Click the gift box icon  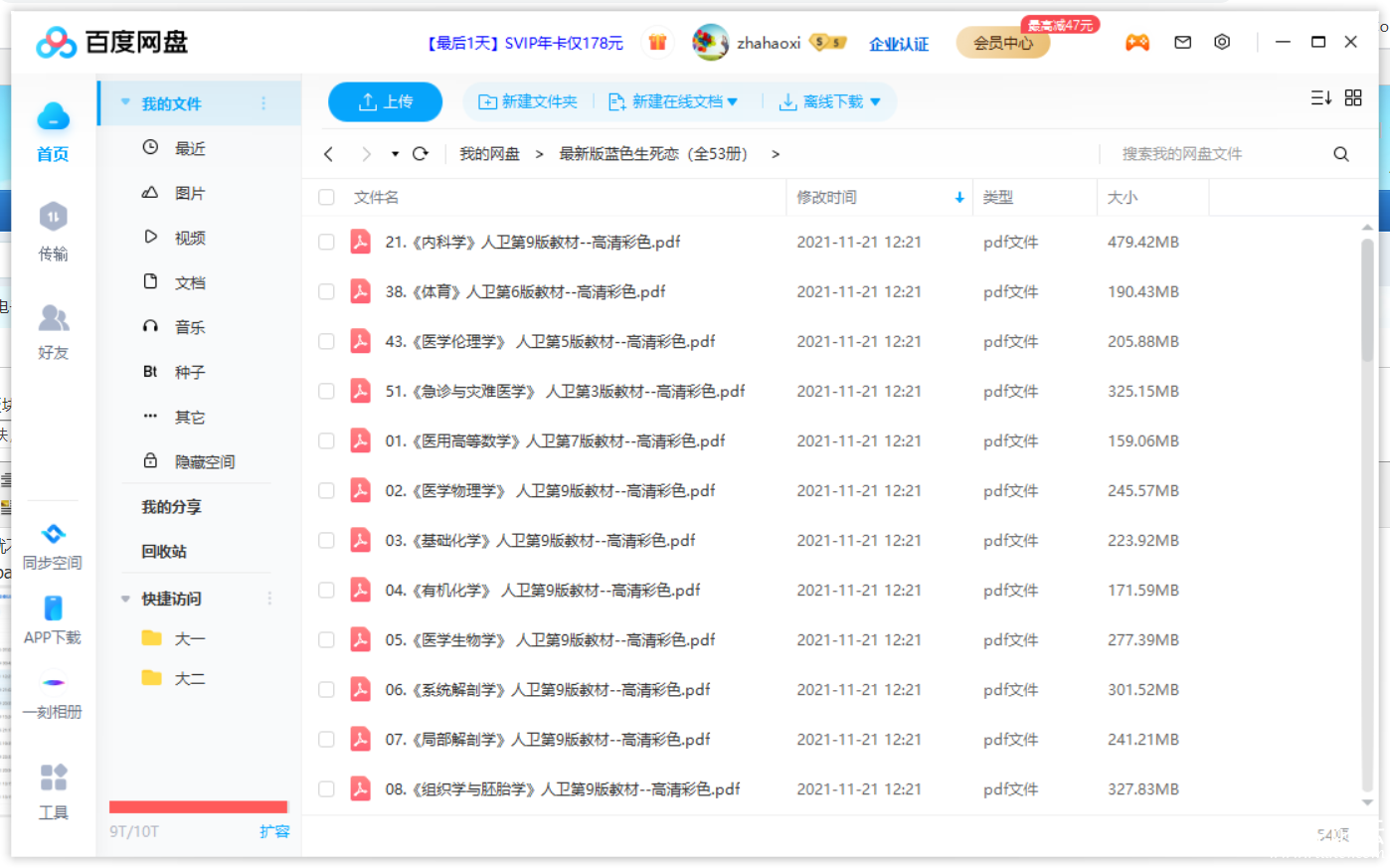657,42
